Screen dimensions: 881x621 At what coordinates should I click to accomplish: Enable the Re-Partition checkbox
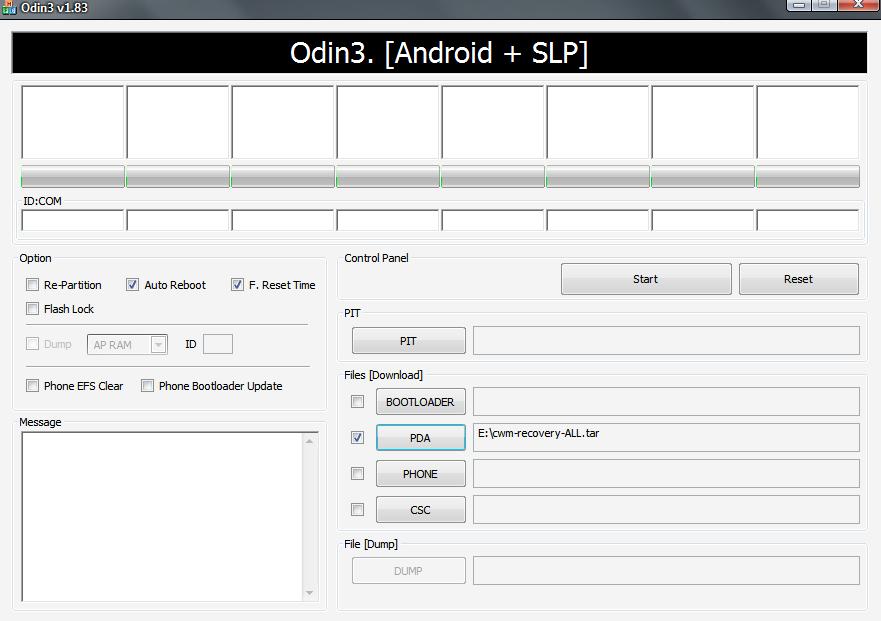(x=33, y=285)
